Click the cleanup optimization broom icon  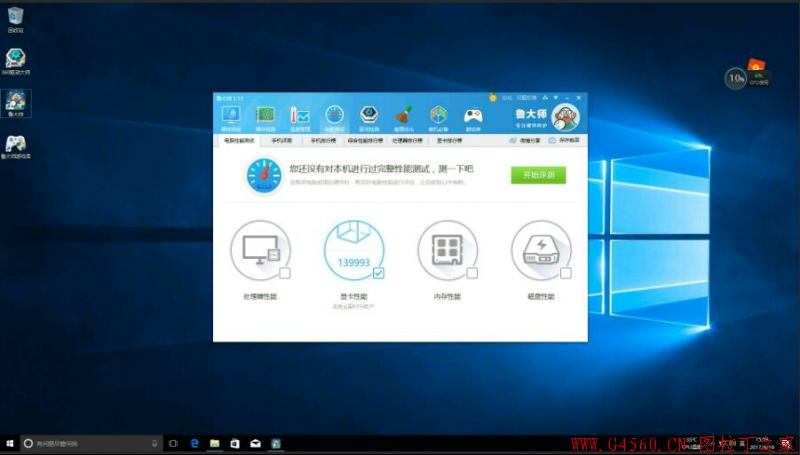coord(403,118)
